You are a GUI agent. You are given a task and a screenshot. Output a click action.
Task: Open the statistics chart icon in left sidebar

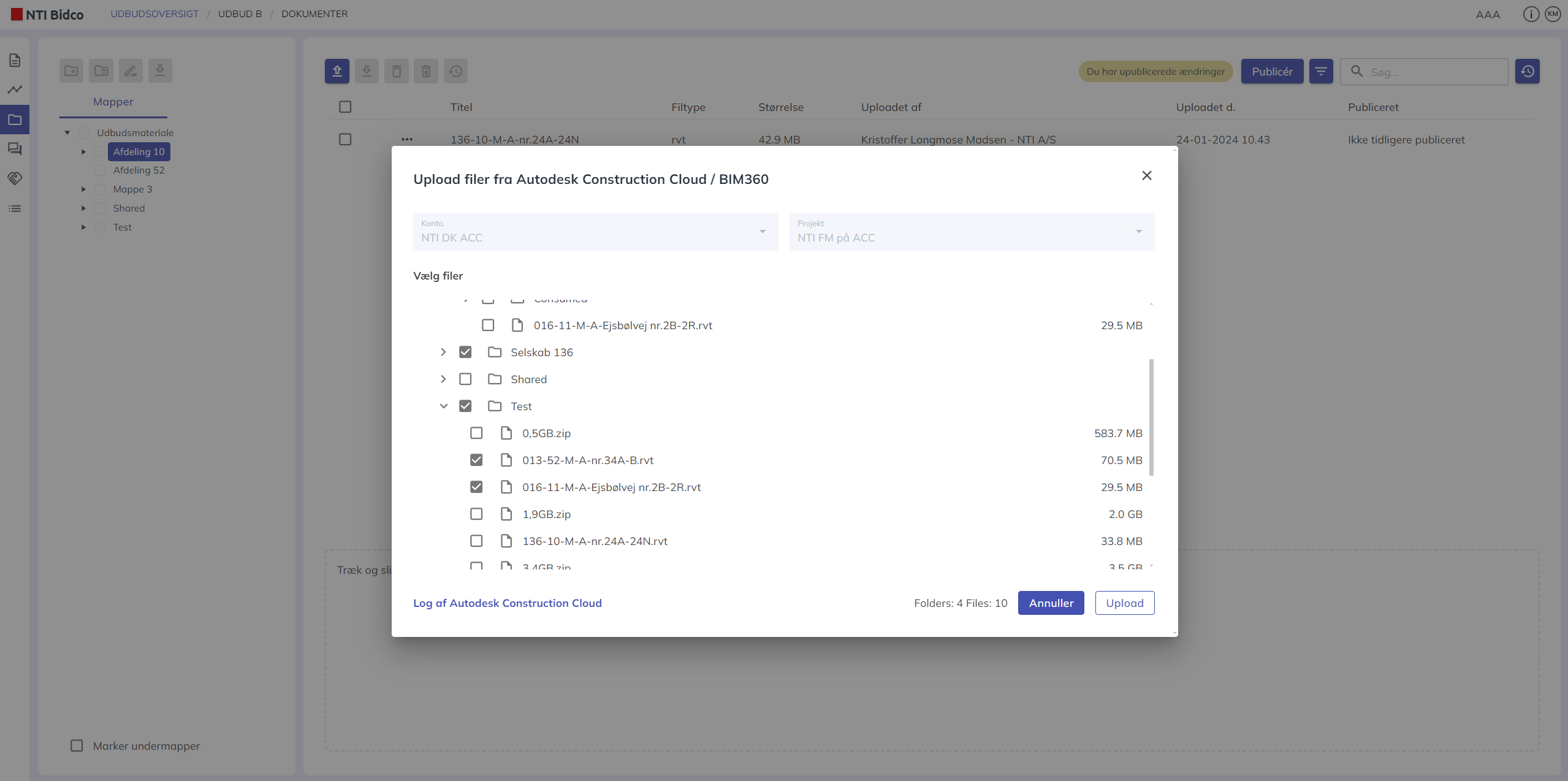click(15, 90)
